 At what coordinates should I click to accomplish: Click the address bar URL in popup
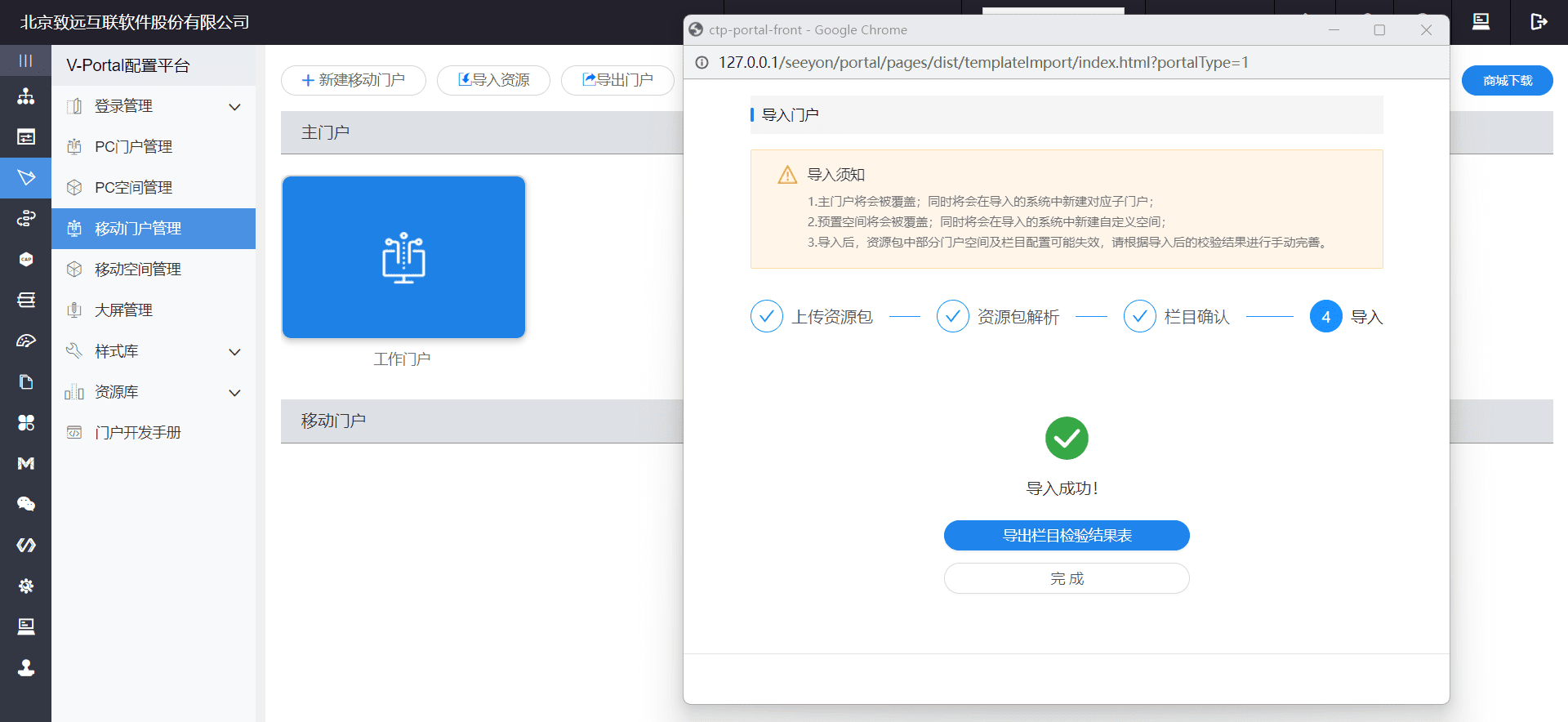(983, 63)
